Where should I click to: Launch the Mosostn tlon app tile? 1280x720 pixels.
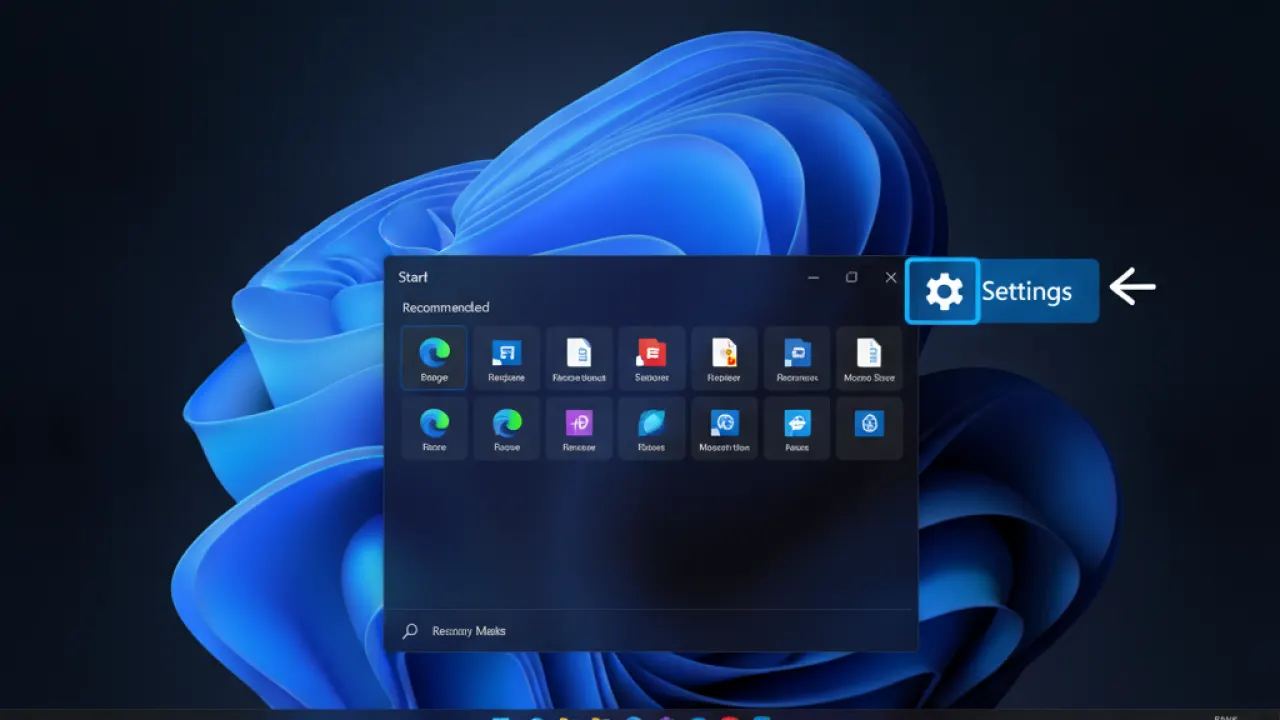click(x=724, y=428)
